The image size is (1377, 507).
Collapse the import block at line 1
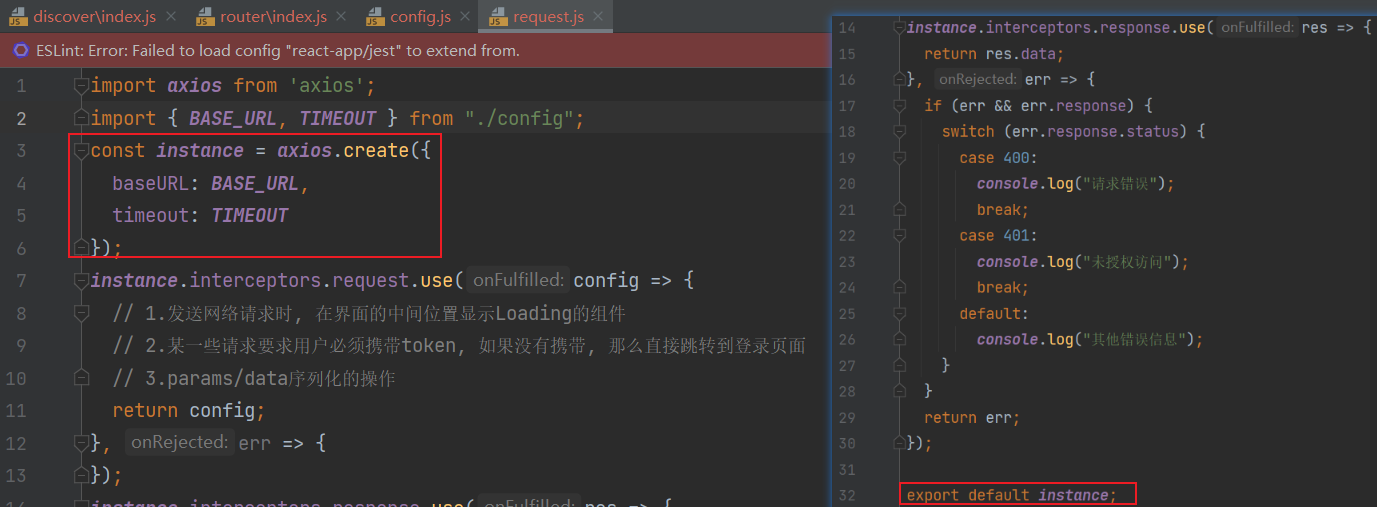point(81,86)
